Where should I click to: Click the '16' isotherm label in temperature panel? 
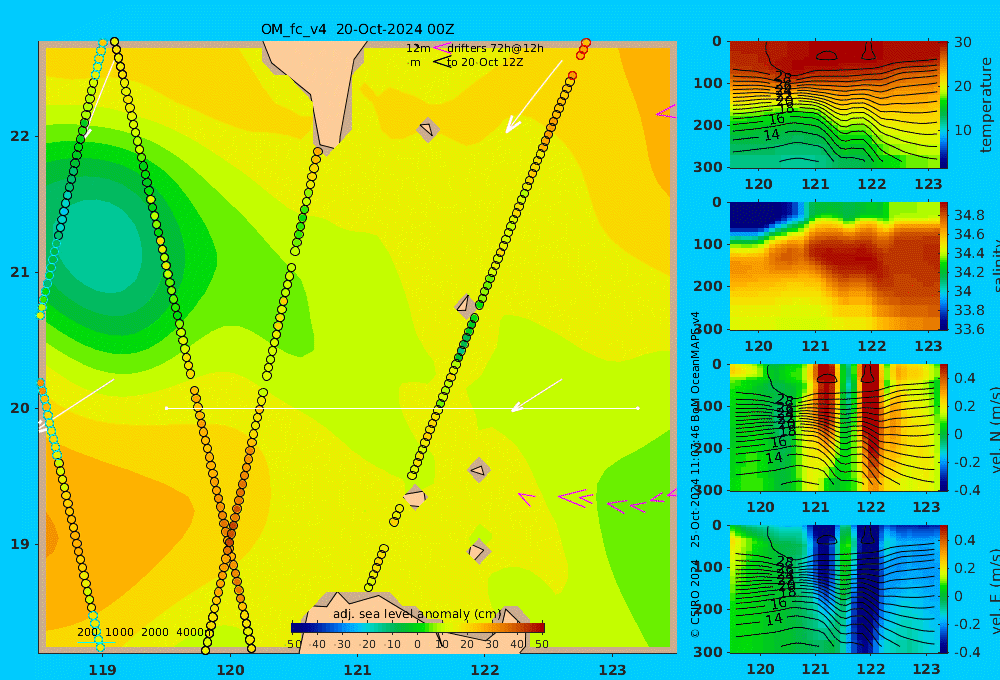click(x=776, y=119)
